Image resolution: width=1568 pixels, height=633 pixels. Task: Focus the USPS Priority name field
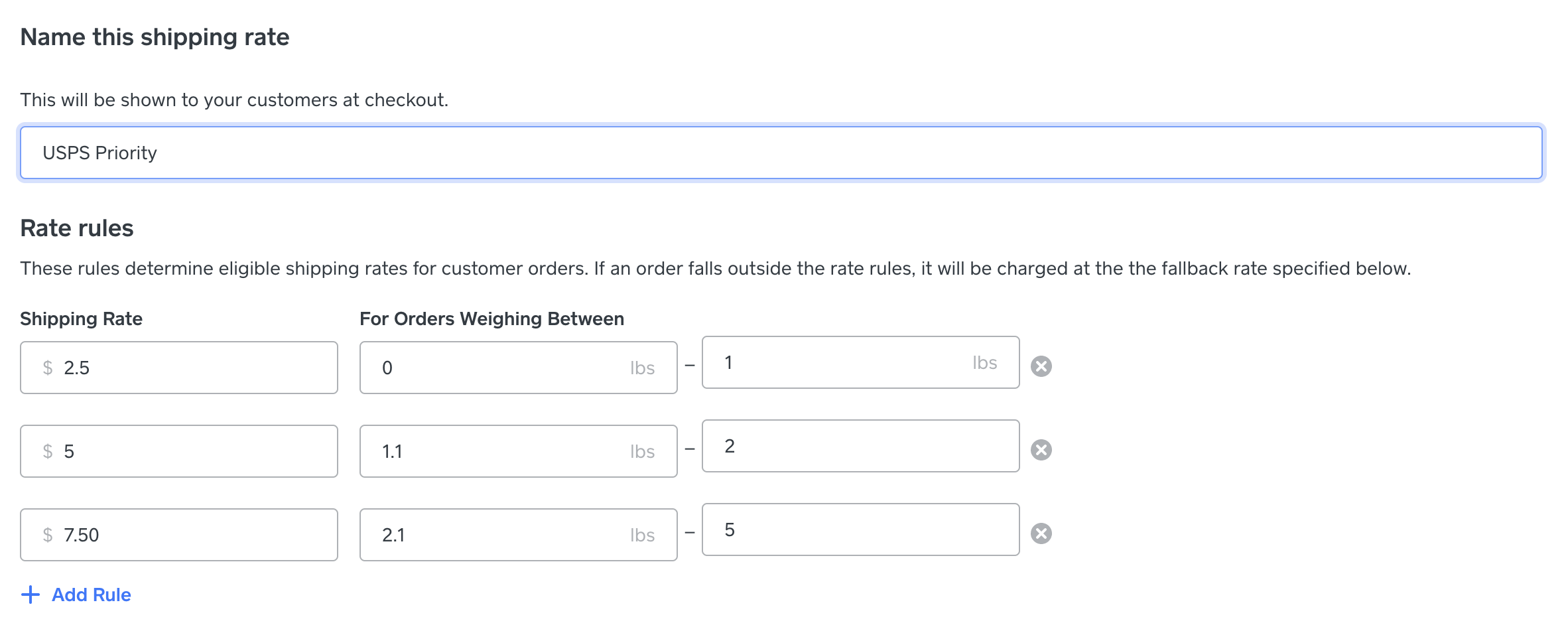[781, 153]
